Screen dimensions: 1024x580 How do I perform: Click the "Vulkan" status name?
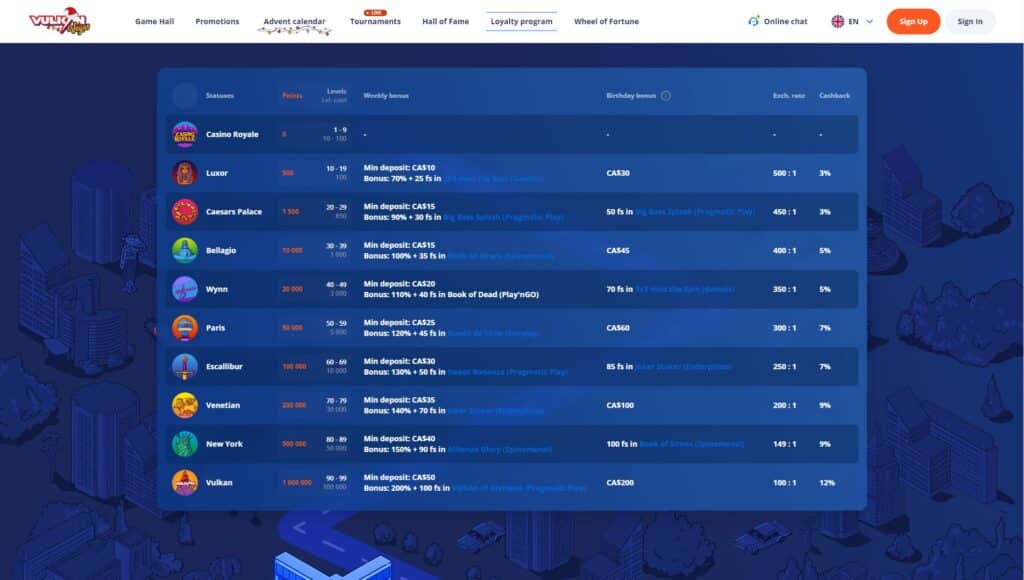coord(219,483)
